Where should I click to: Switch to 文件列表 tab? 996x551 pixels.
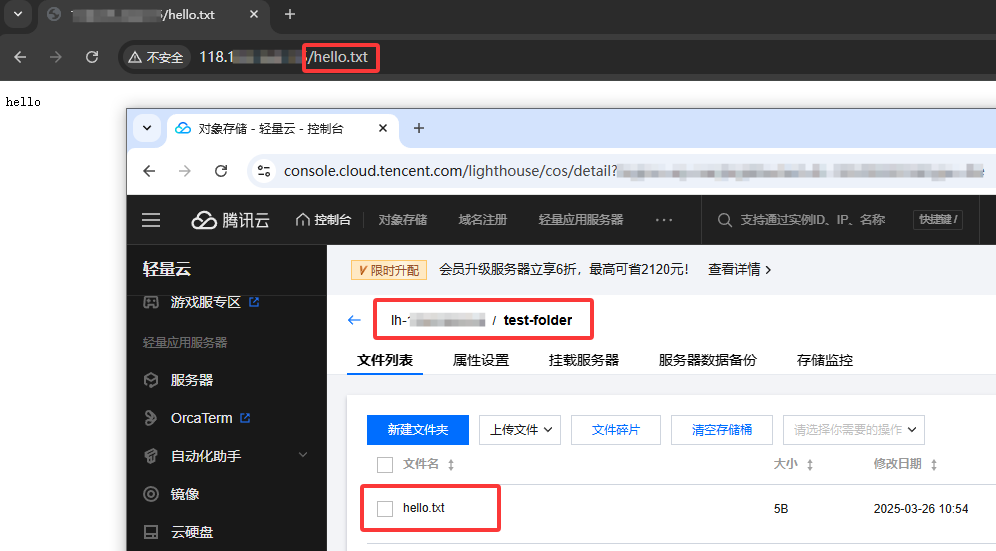pos(385,360)
